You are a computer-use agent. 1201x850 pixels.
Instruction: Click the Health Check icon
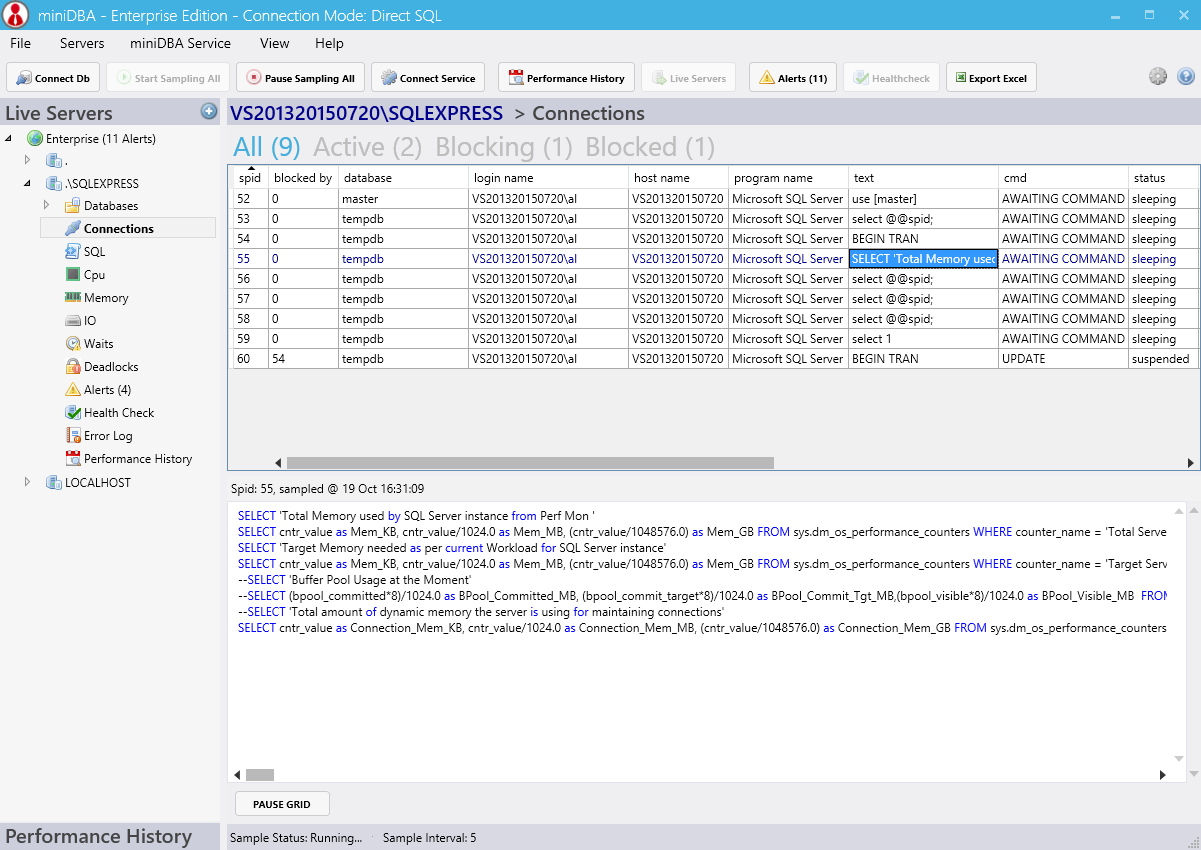[x=73, y=413]
